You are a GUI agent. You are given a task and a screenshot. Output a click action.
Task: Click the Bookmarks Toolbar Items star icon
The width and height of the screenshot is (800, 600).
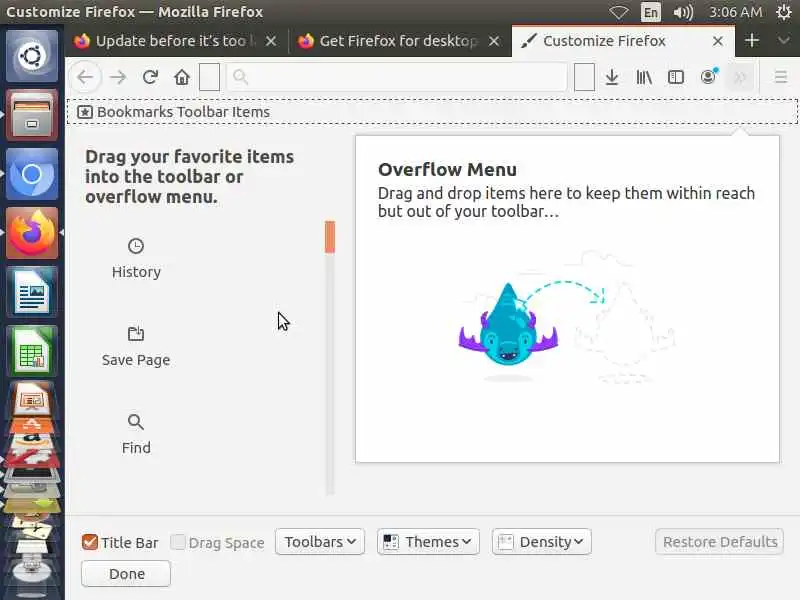pyautogui.click(x=85, y=112)
